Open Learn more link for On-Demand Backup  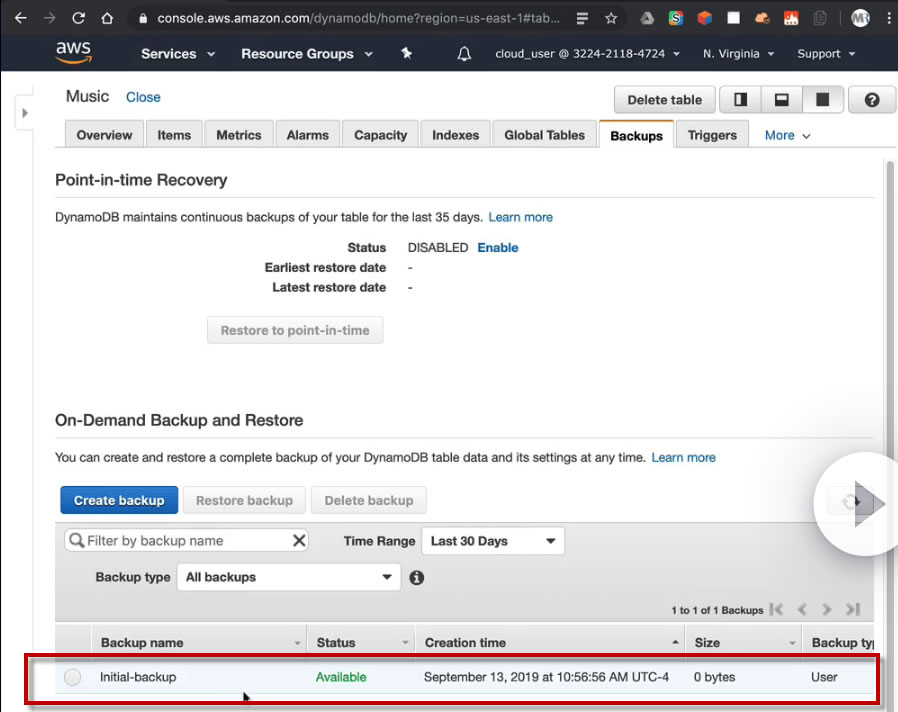pyautogui.click(x=683, y=458)
